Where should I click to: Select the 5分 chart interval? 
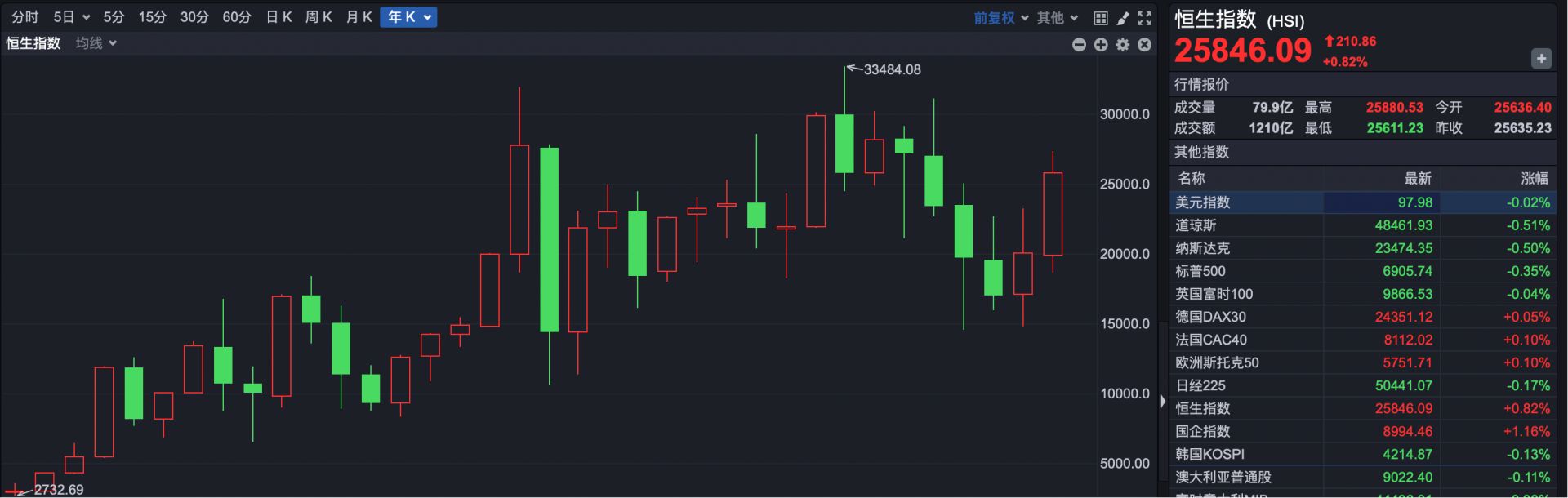pos(114,17)
